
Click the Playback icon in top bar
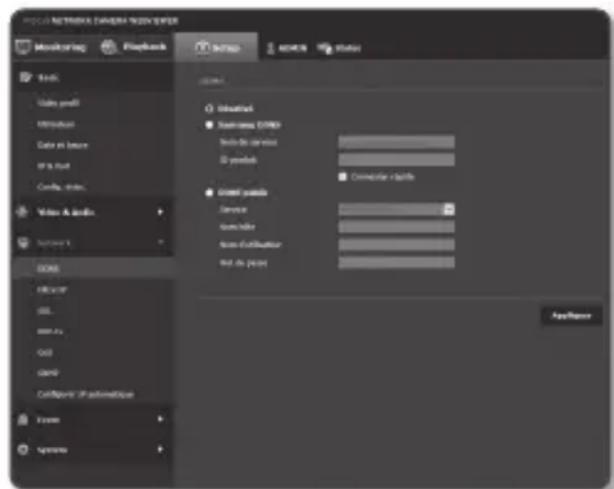pyautogui.click(x=104, y=48)
